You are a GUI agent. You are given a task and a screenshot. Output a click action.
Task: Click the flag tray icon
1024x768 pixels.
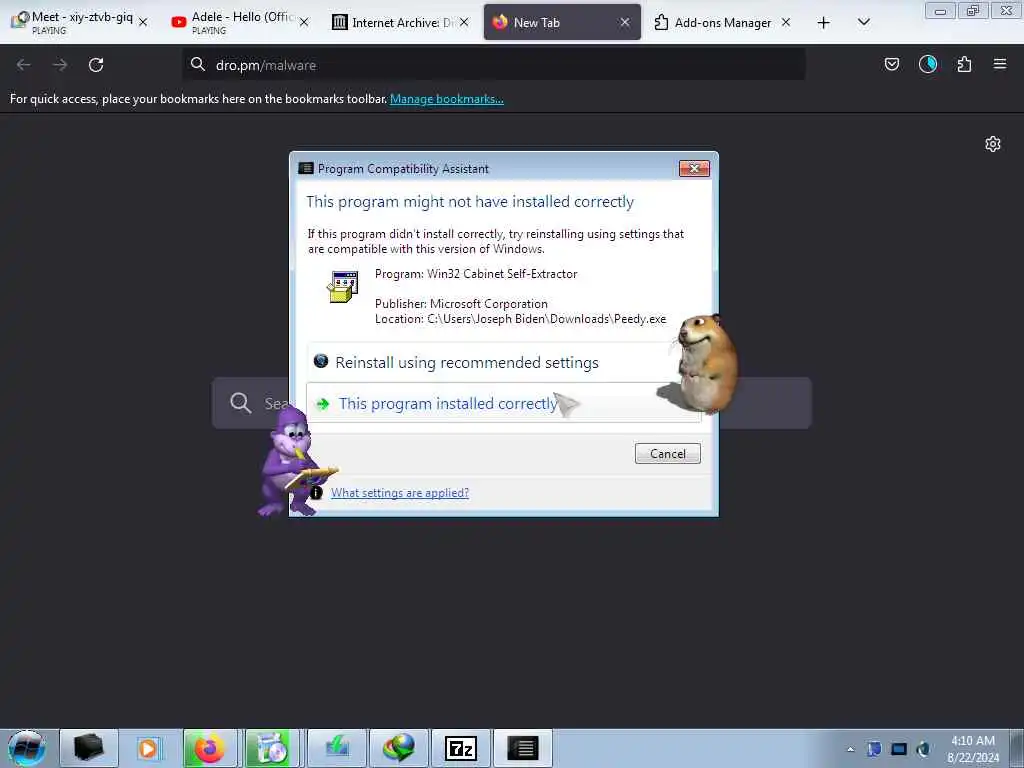pos(874,749)
